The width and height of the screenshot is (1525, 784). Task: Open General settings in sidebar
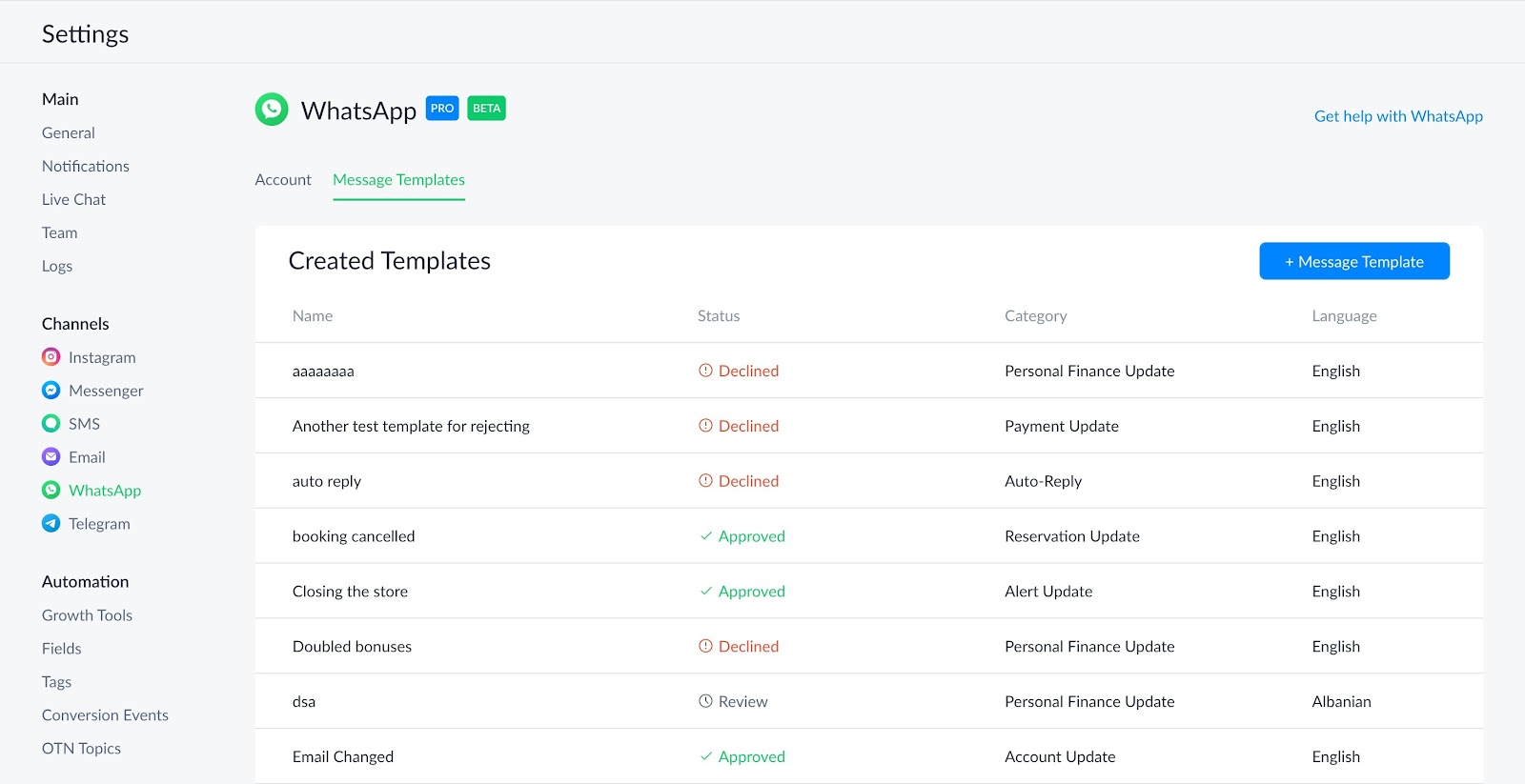69,133
